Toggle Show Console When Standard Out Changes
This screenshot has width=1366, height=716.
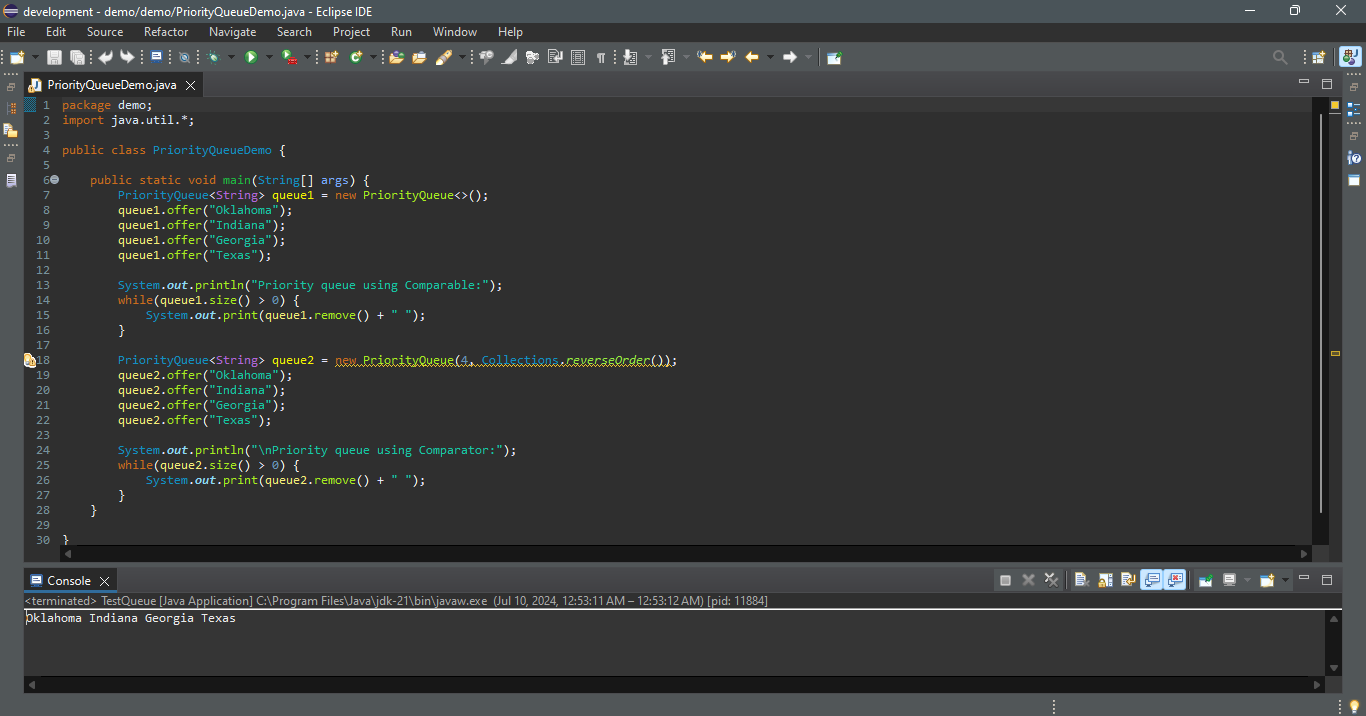[1151, 580]
